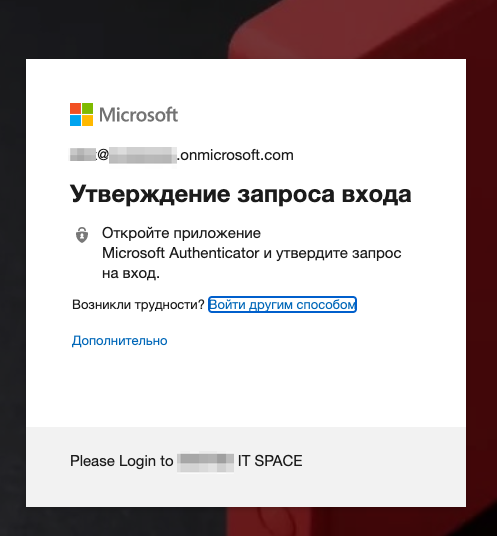Open the 'Дополнительно' link
This screenshot has width=497, height=536.
click(x=120, y=340)
